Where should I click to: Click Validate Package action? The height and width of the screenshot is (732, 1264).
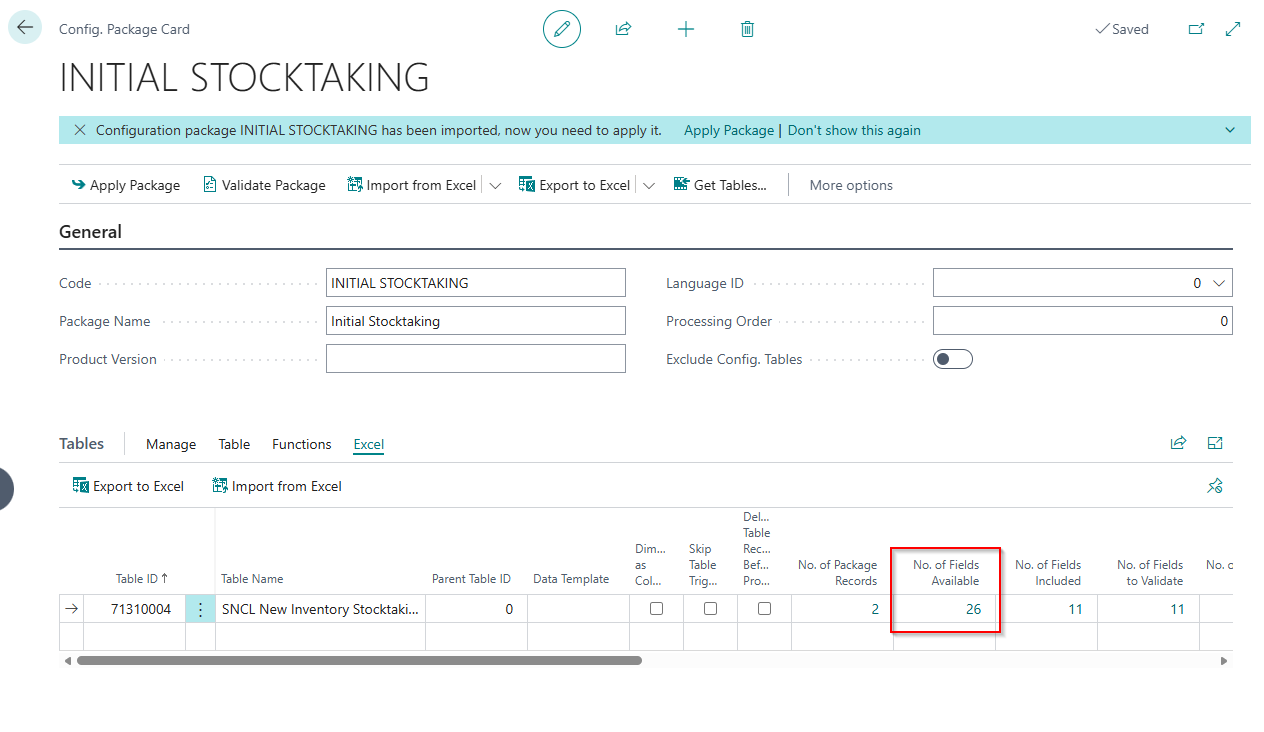click(x=264, y=185)
